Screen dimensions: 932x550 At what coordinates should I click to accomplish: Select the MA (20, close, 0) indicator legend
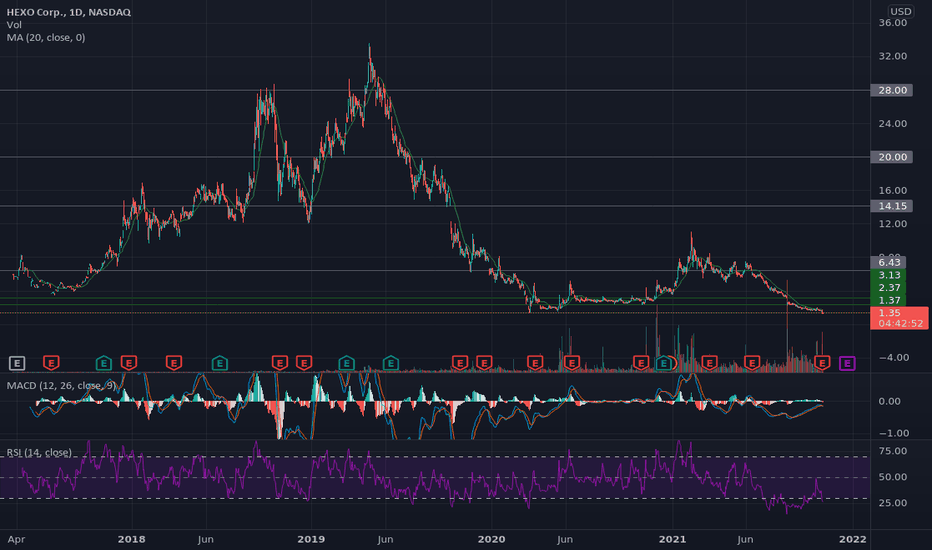(46, 37)
